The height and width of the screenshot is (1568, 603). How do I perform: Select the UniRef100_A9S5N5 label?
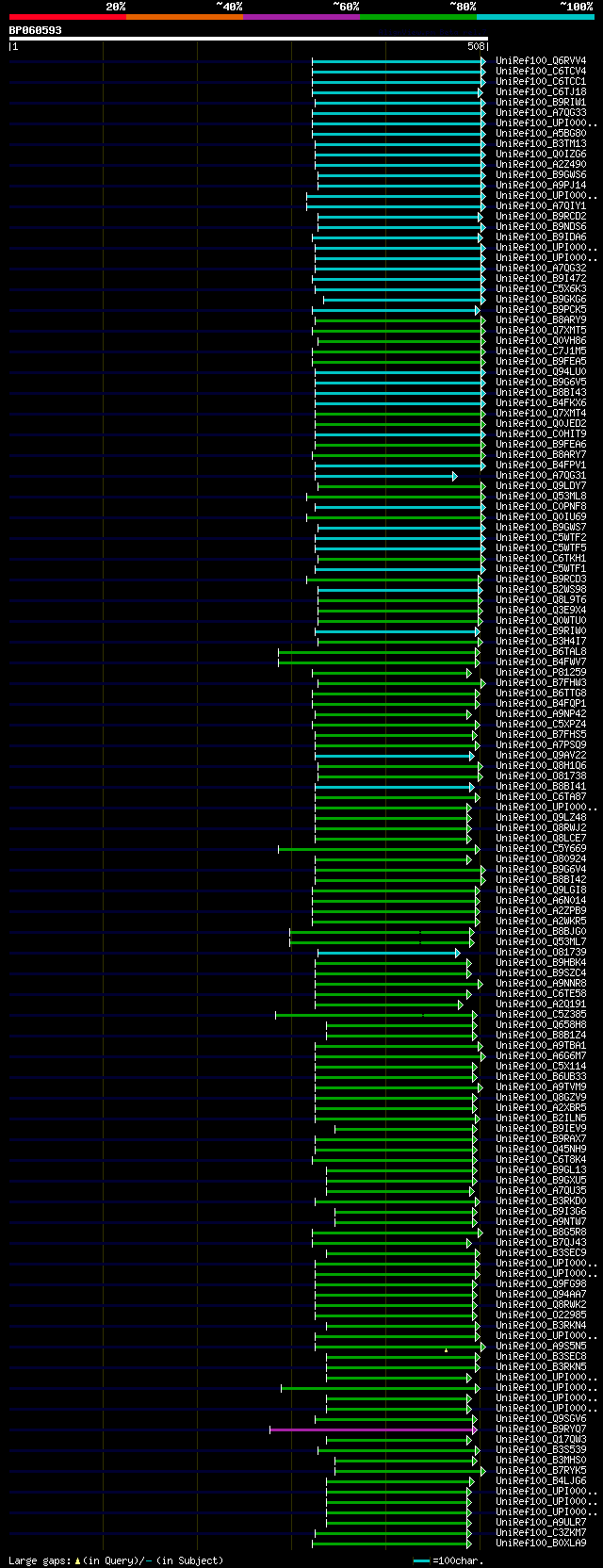tap(541, 1347)
